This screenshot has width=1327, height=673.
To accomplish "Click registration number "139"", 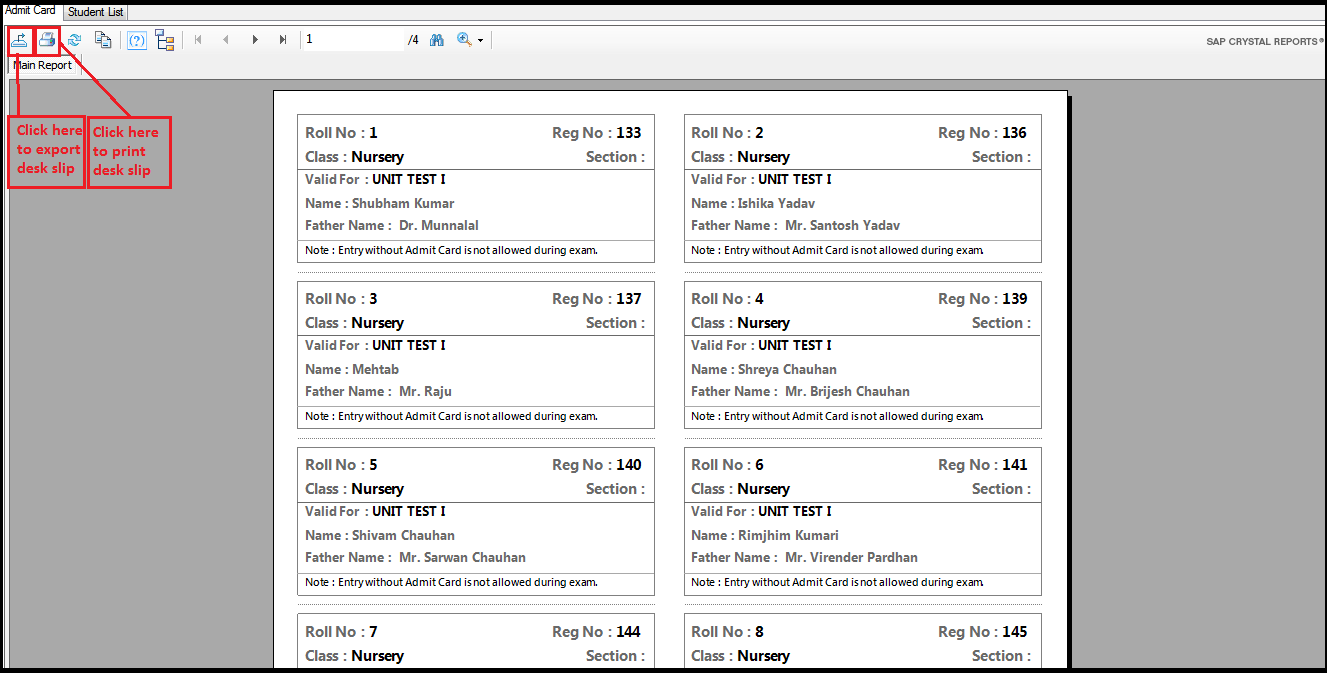I will pyautogui.click(x=1015, y=299).
